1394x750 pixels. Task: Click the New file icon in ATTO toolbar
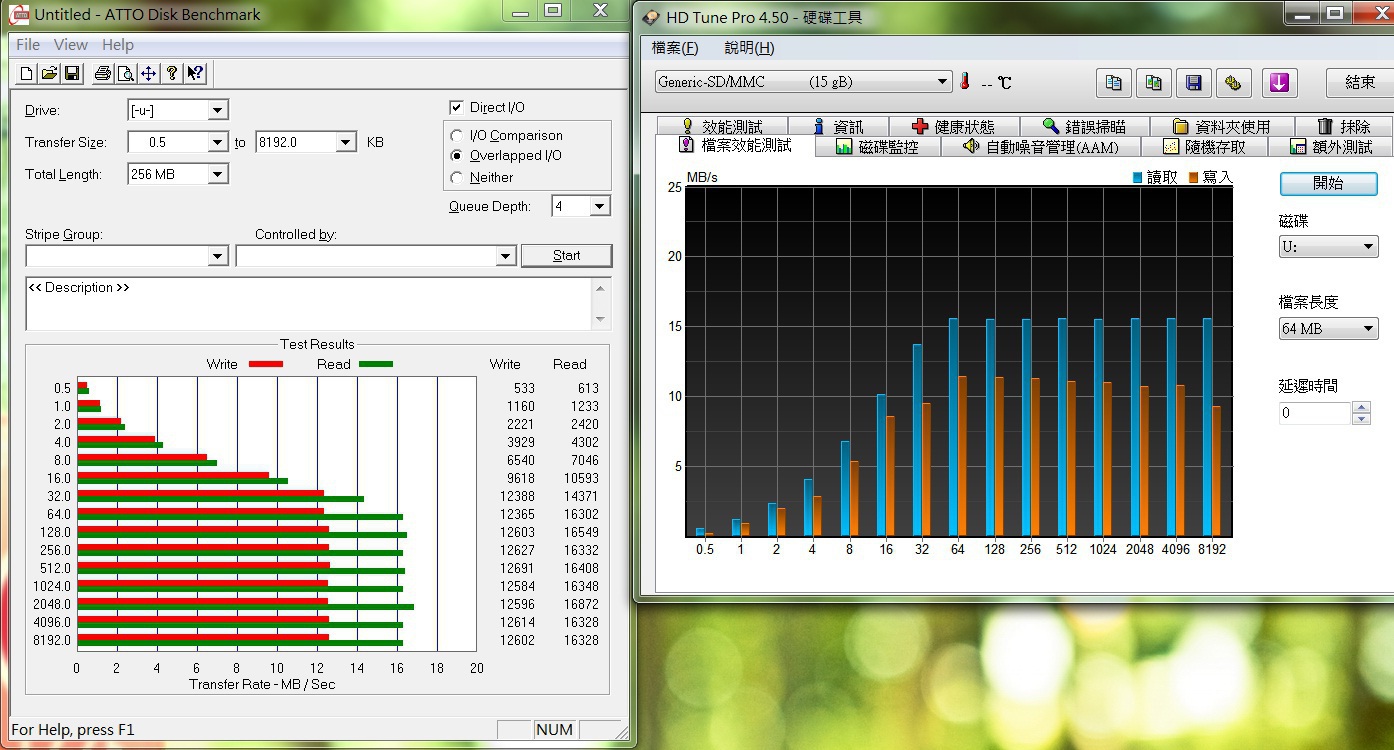pyautogui.click(x=27, y=73)
